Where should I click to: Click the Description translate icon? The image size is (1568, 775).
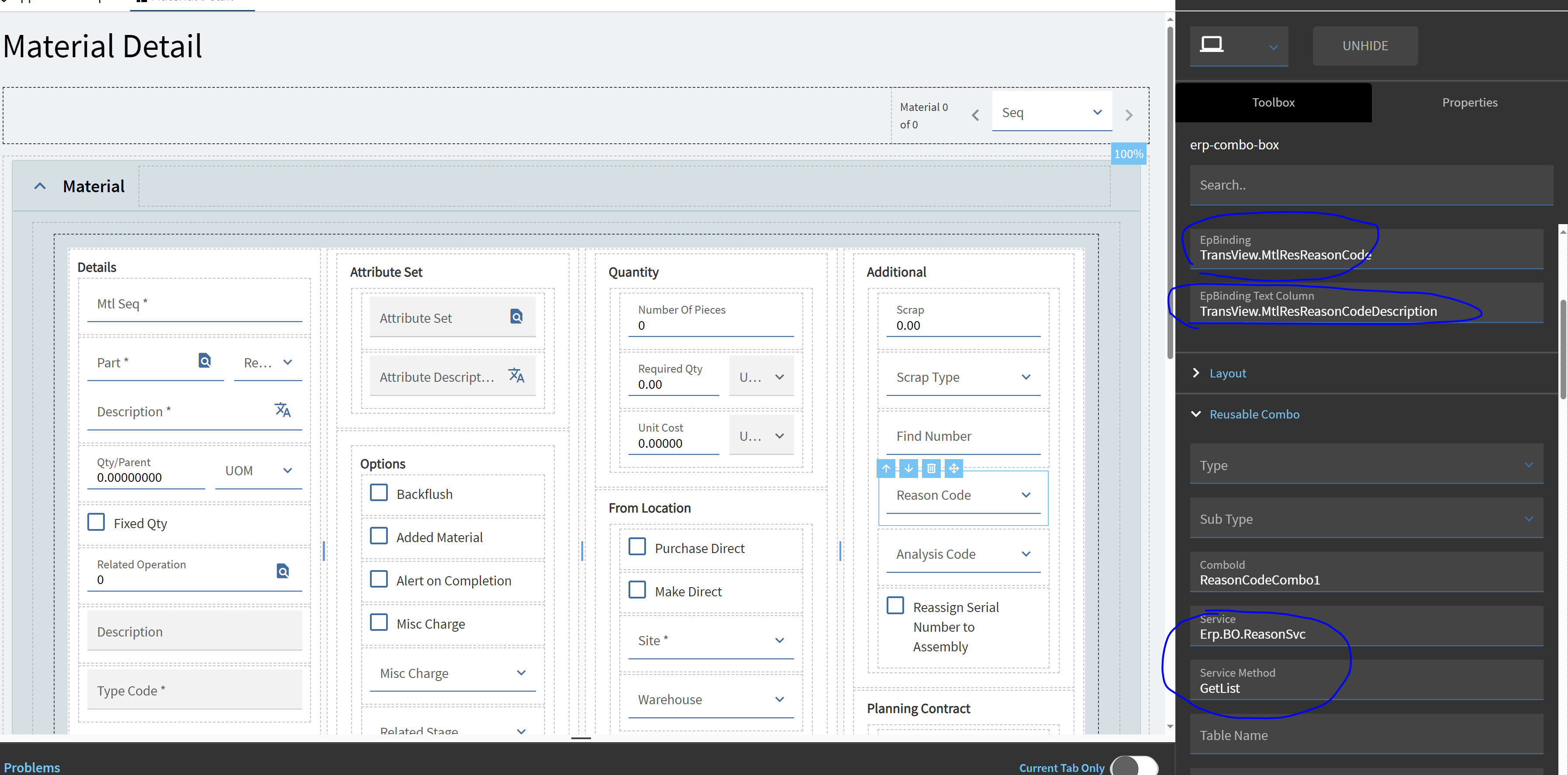283,410
